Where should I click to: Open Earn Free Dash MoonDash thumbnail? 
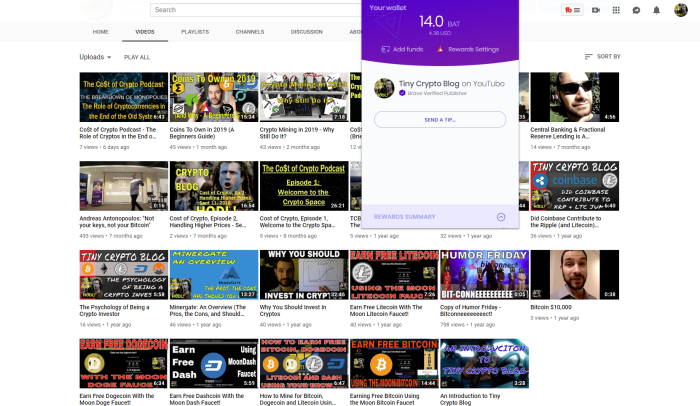pos(214,363)
